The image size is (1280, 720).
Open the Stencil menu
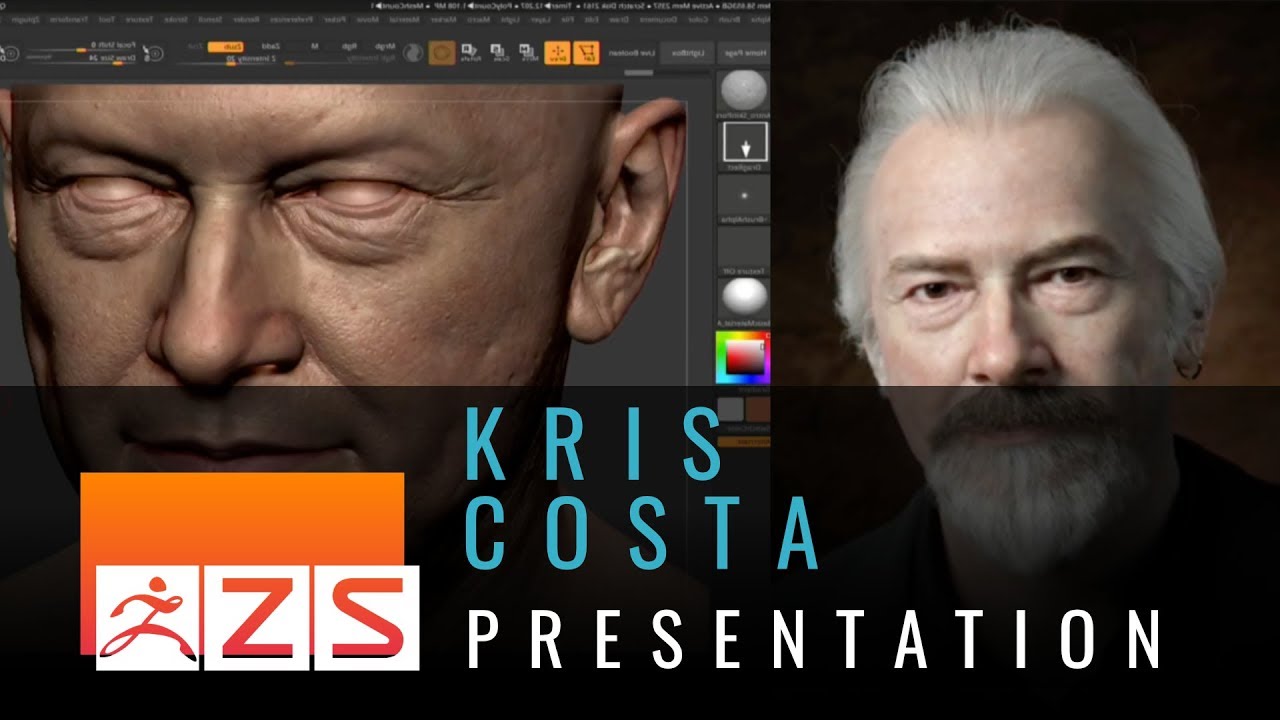(x=210, y=20)
